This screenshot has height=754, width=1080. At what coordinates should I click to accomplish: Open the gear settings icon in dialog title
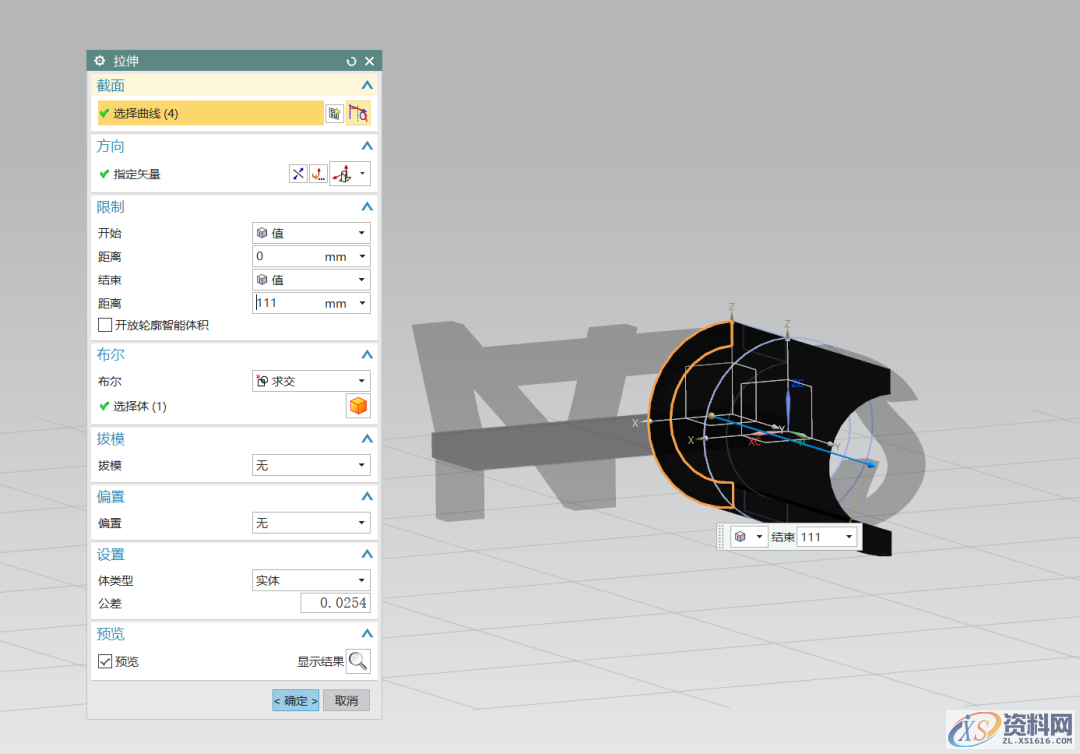pyautogui.click(x=99, y=61)
